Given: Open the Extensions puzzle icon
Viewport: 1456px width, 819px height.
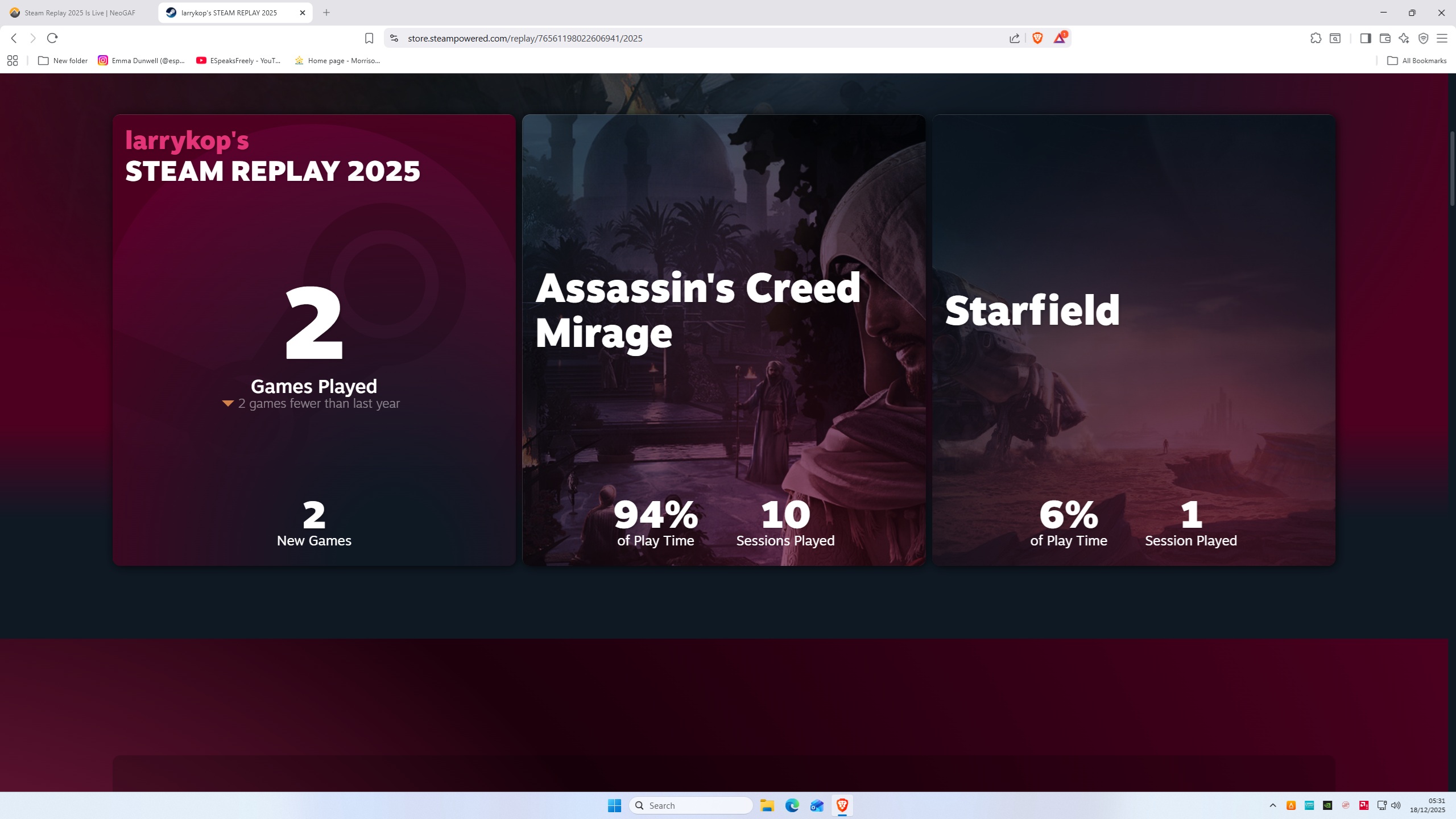Looking at the screenshot, I should tap(1316, 38).
